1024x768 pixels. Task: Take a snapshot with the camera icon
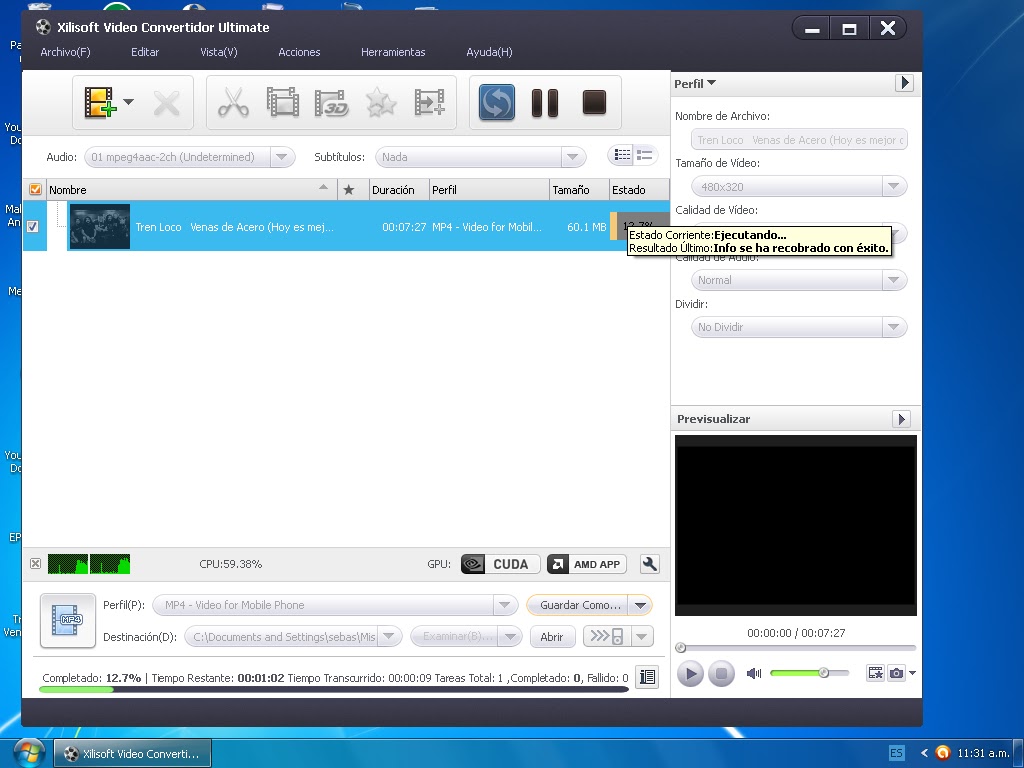pos(896,673)
